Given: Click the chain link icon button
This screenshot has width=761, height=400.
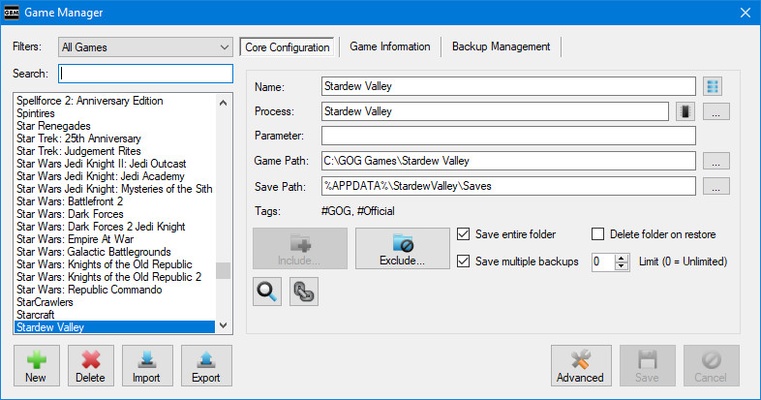Looking at the screenshot, I should click(304, 291).
